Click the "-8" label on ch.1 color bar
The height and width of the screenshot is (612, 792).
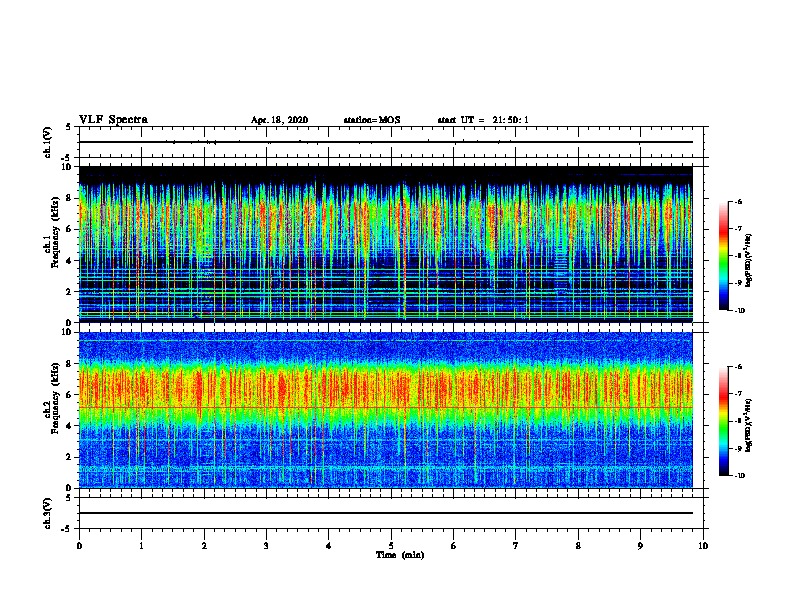(x=738, y=256)
